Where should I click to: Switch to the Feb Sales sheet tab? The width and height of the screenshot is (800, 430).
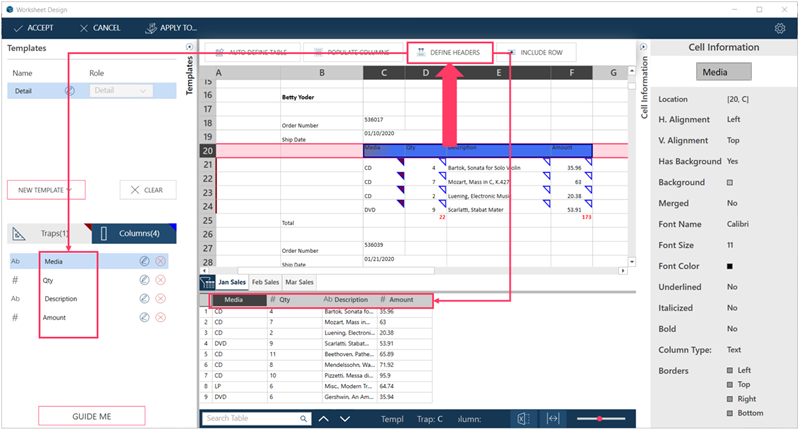click(265, 283)
